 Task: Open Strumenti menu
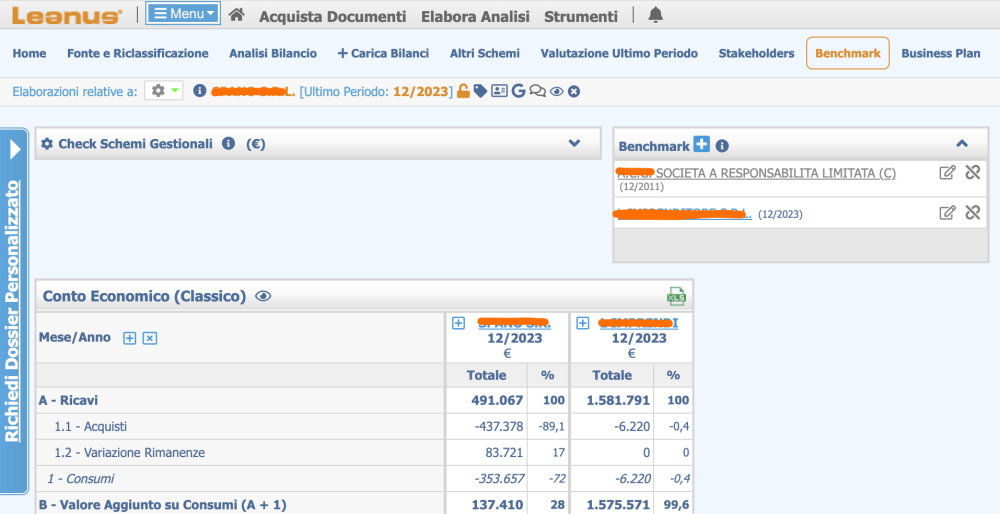pos(580,17)
